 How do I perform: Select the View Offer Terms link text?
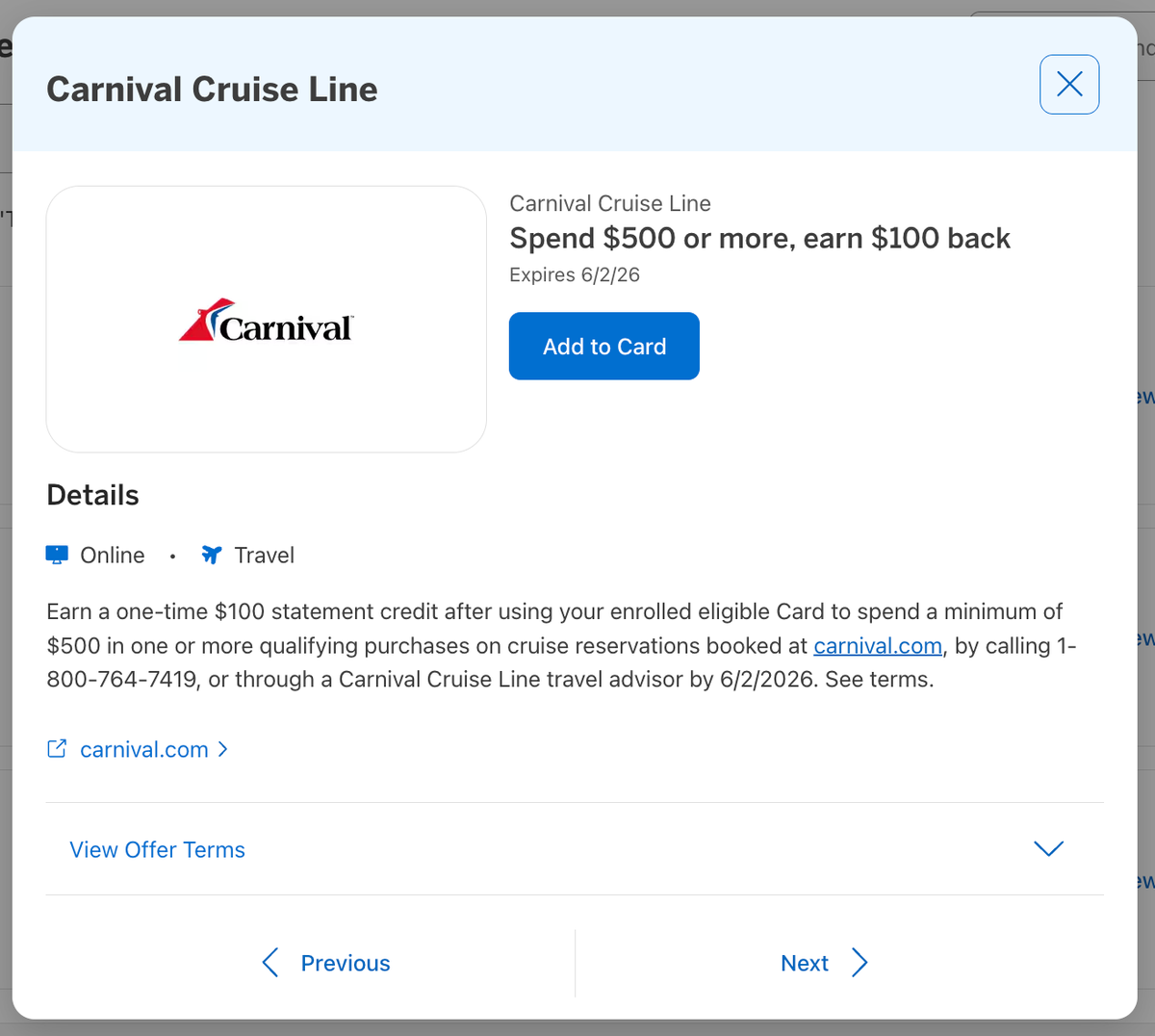[157, 849]
